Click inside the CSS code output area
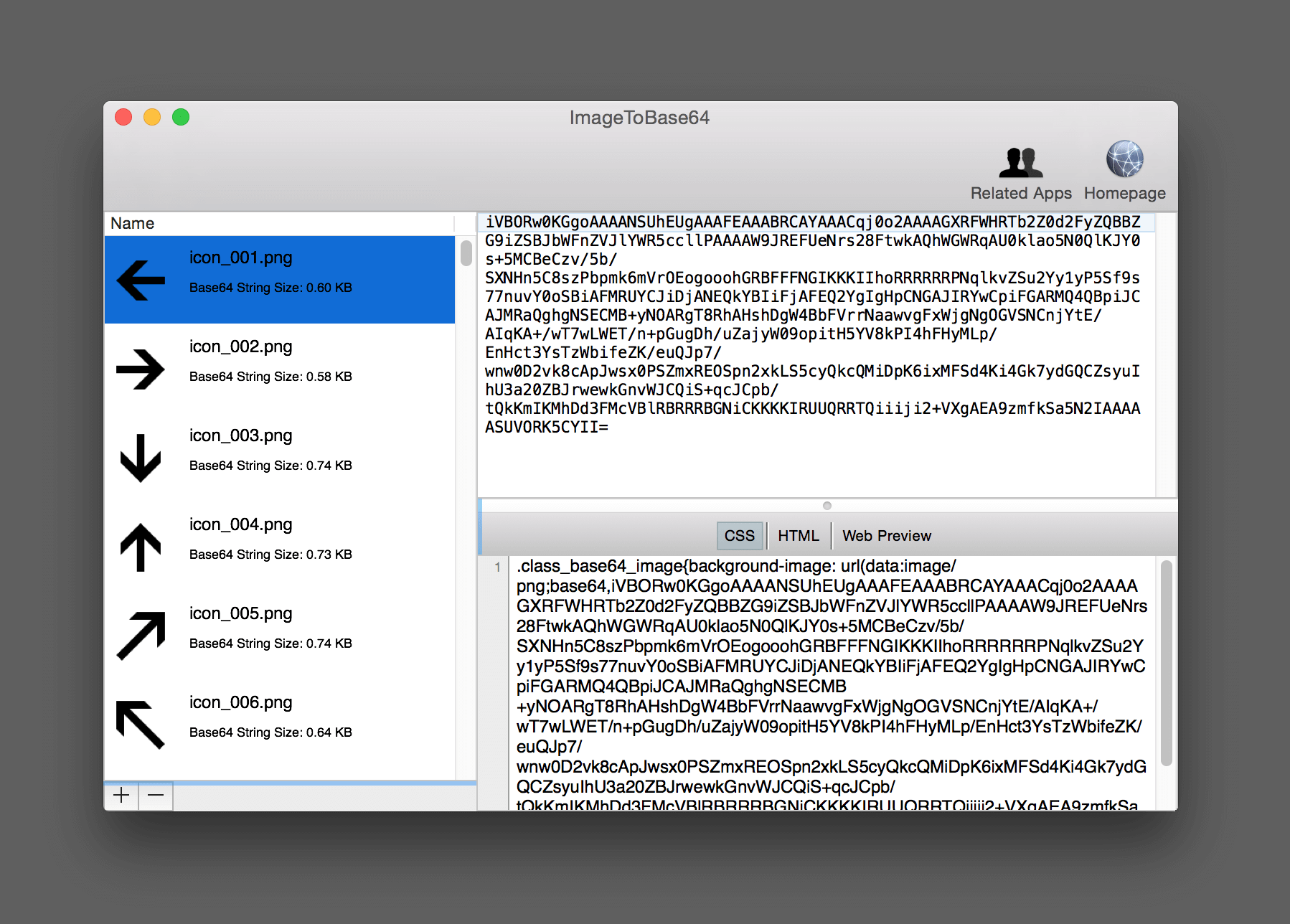Viewport: 1290px width, 924px height. point(832,683)
